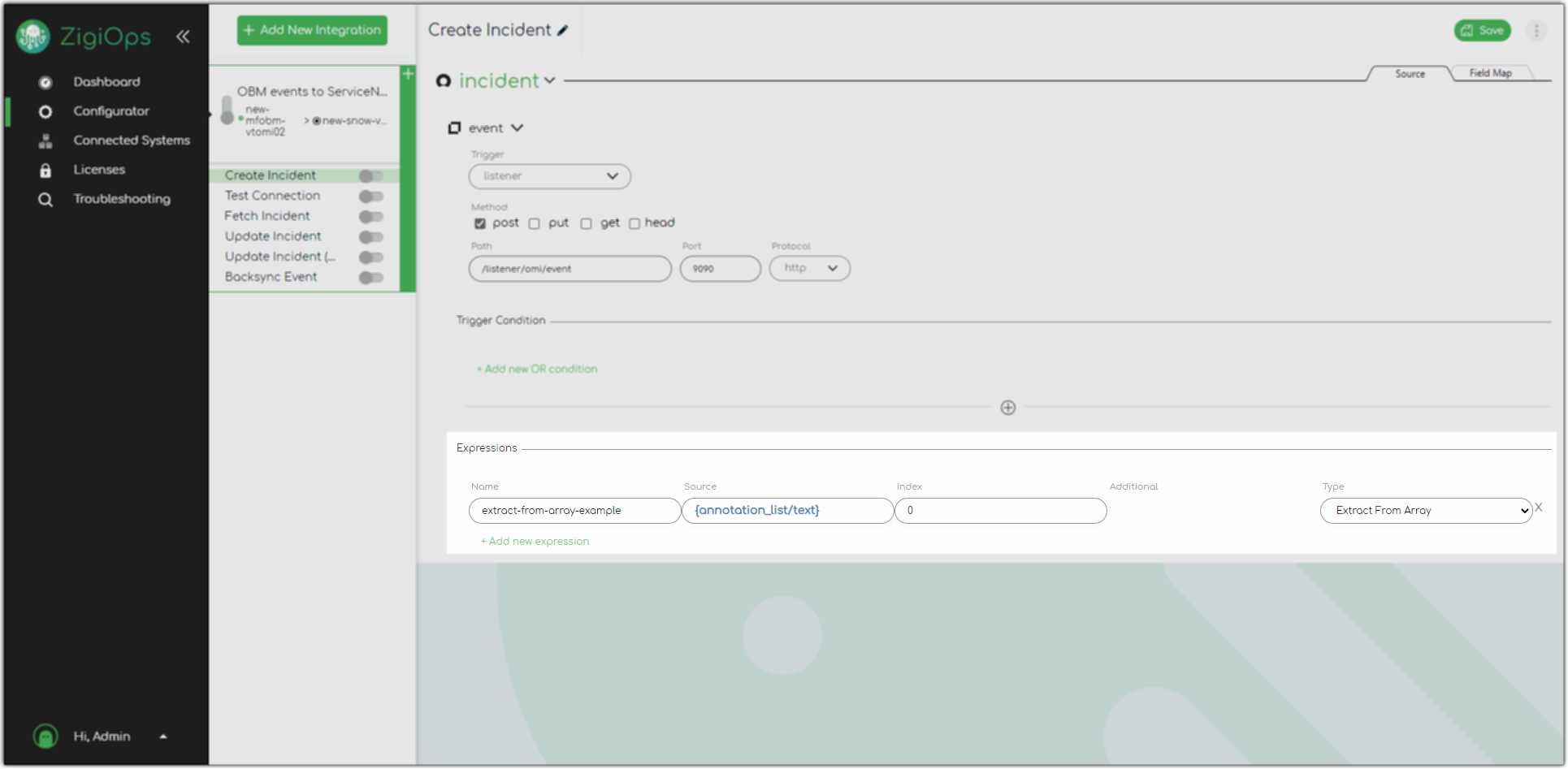Click the pencil icon to rename Create Incident
Image resolution: width=1568 pixels, height=769 pixels.
pos(563,31)
